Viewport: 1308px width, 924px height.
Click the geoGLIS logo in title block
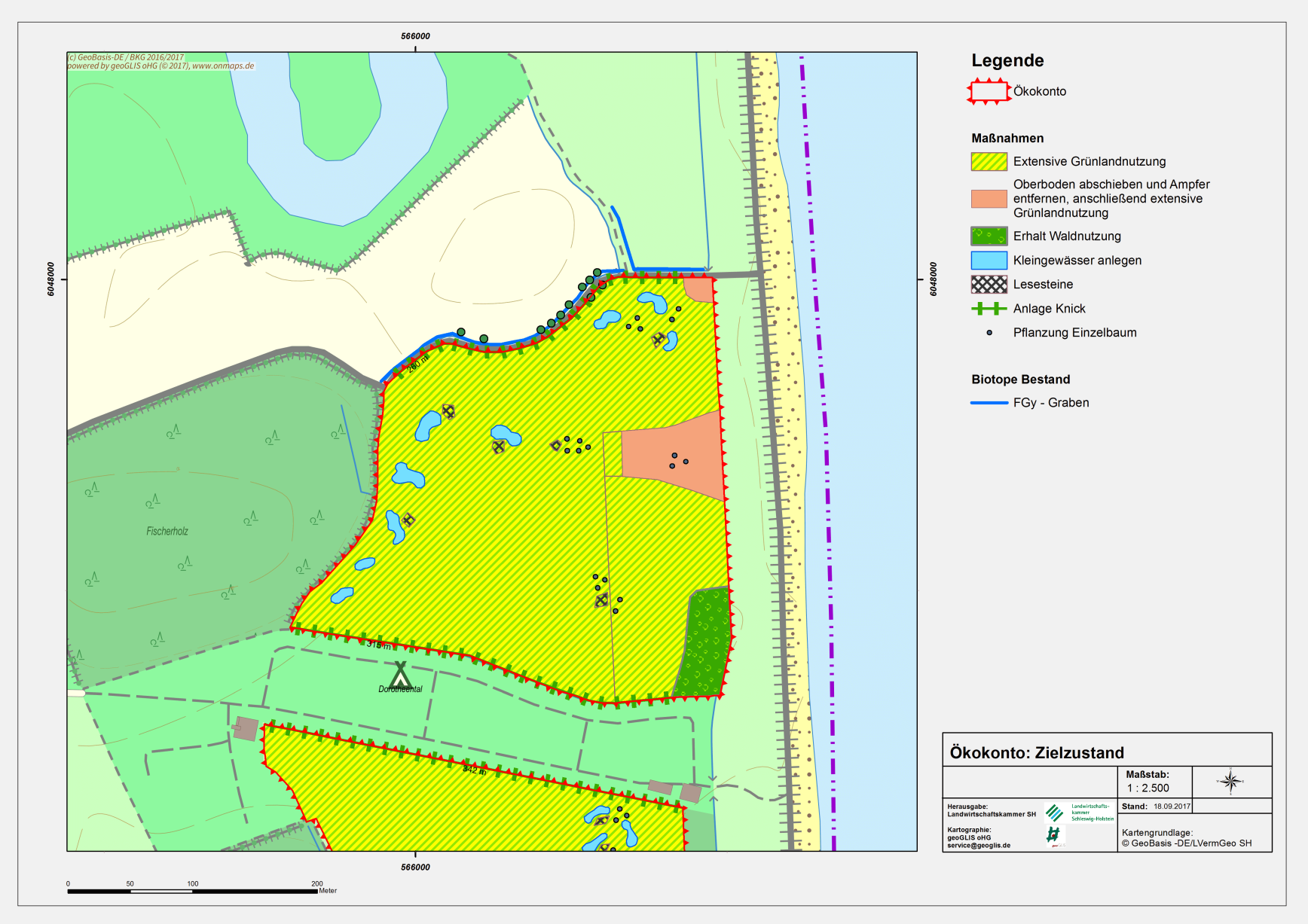pos(1053,834)
